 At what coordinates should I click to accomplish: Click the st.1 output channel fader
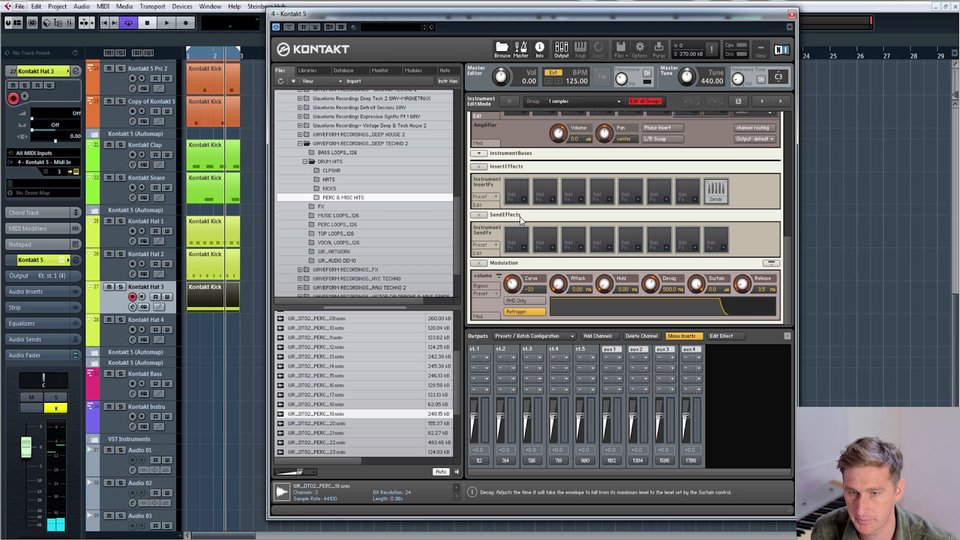[473, 422]
